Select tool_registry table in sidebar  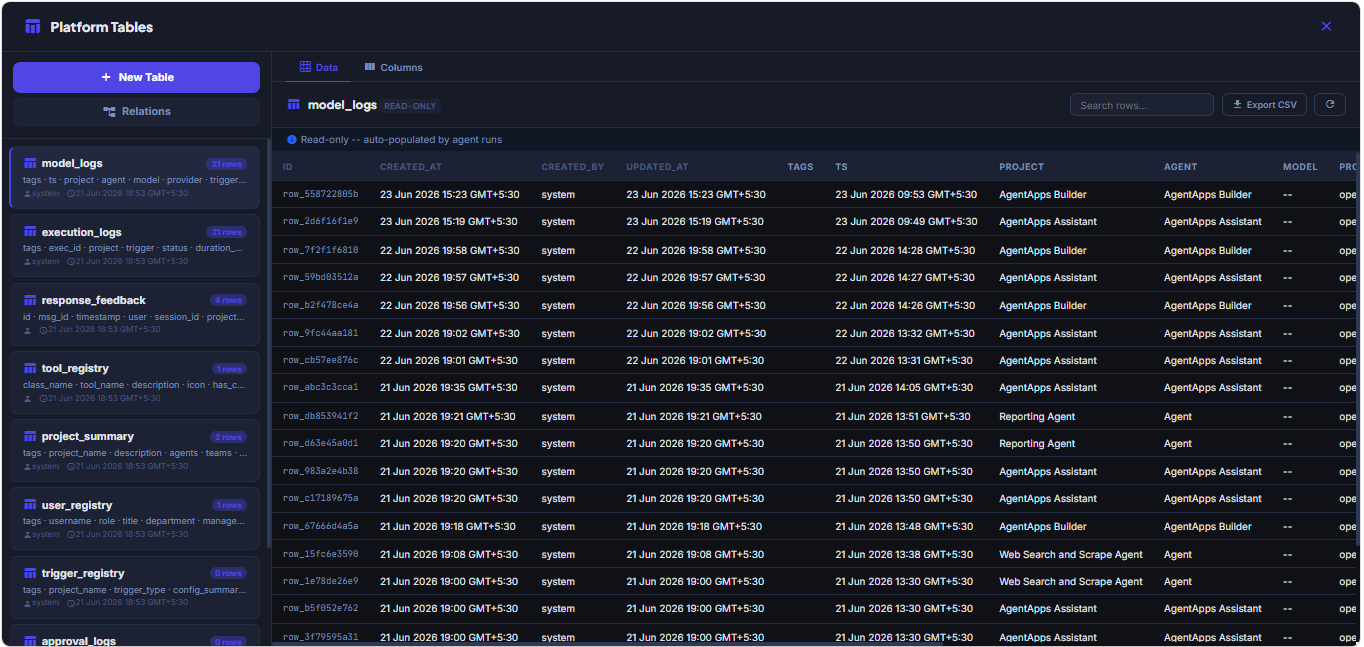[x=134, y=381]
